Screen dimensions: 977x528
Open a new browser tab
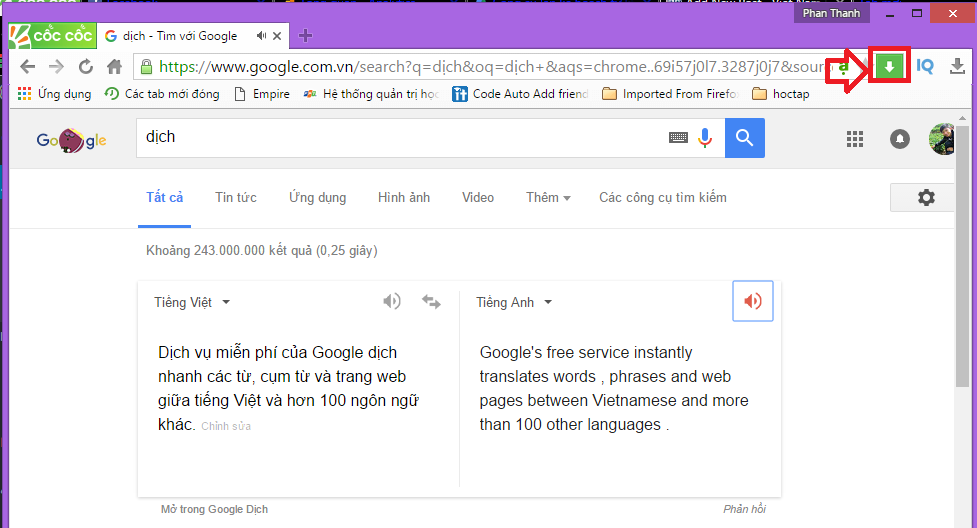(x=305, y=36)
